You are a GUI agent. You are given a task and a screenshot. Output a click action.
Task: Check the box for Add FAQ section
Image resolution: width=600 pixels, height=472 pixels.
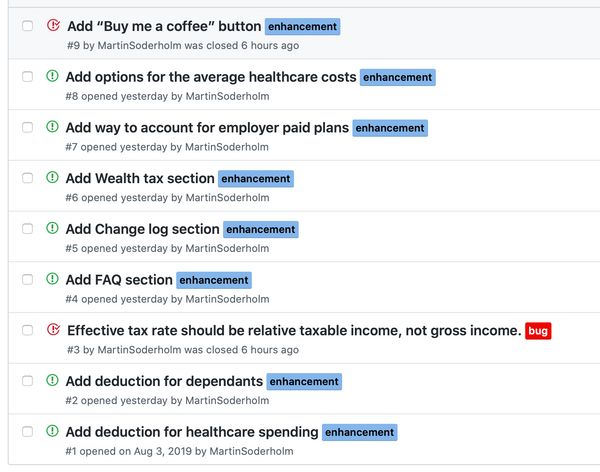(28, 279)
